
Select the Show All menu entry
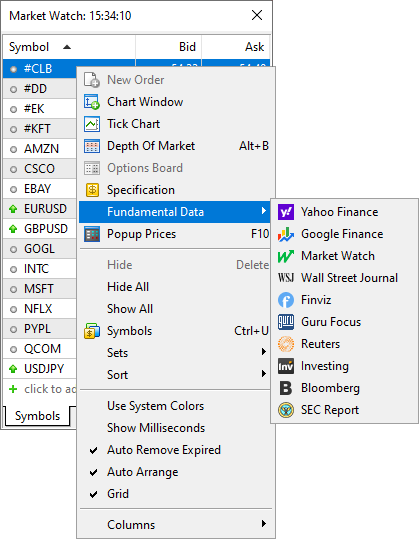175,309
